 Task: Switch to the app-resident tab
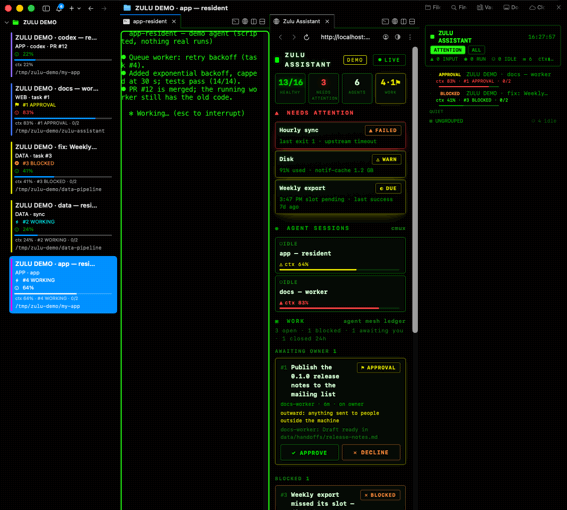(150, 21)
